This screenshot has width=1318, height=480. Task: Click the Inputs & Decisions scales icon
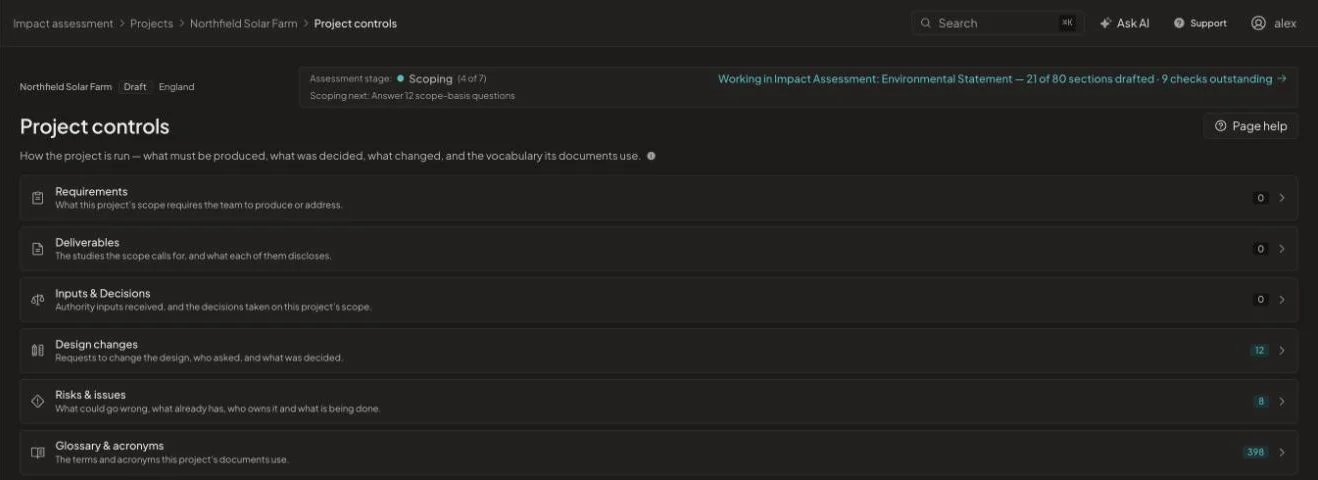click(38, 300)
